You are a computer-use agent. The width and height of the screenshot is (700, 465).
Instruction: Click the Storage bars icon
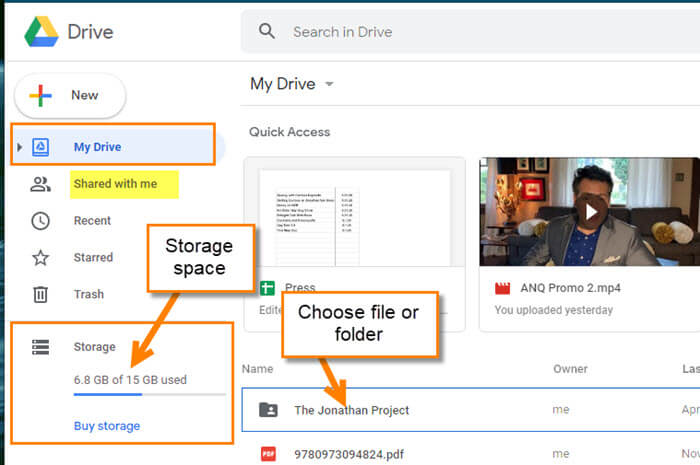coord(41,347)
